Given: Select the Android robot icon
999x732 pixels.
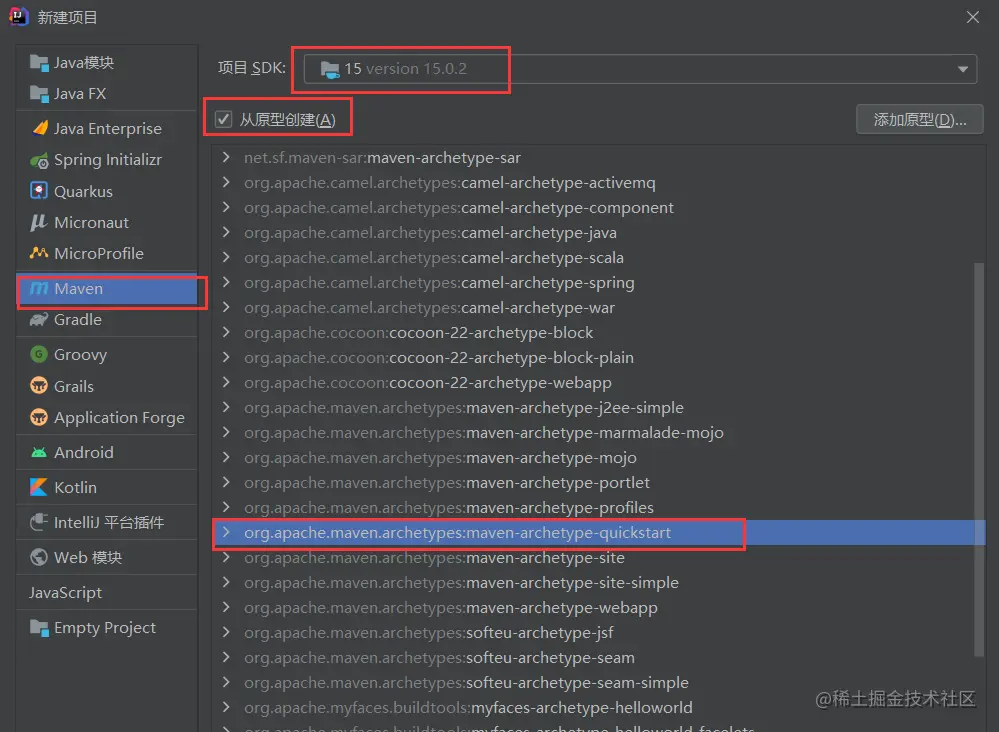Looking at the screenshot, I should 39,452.
